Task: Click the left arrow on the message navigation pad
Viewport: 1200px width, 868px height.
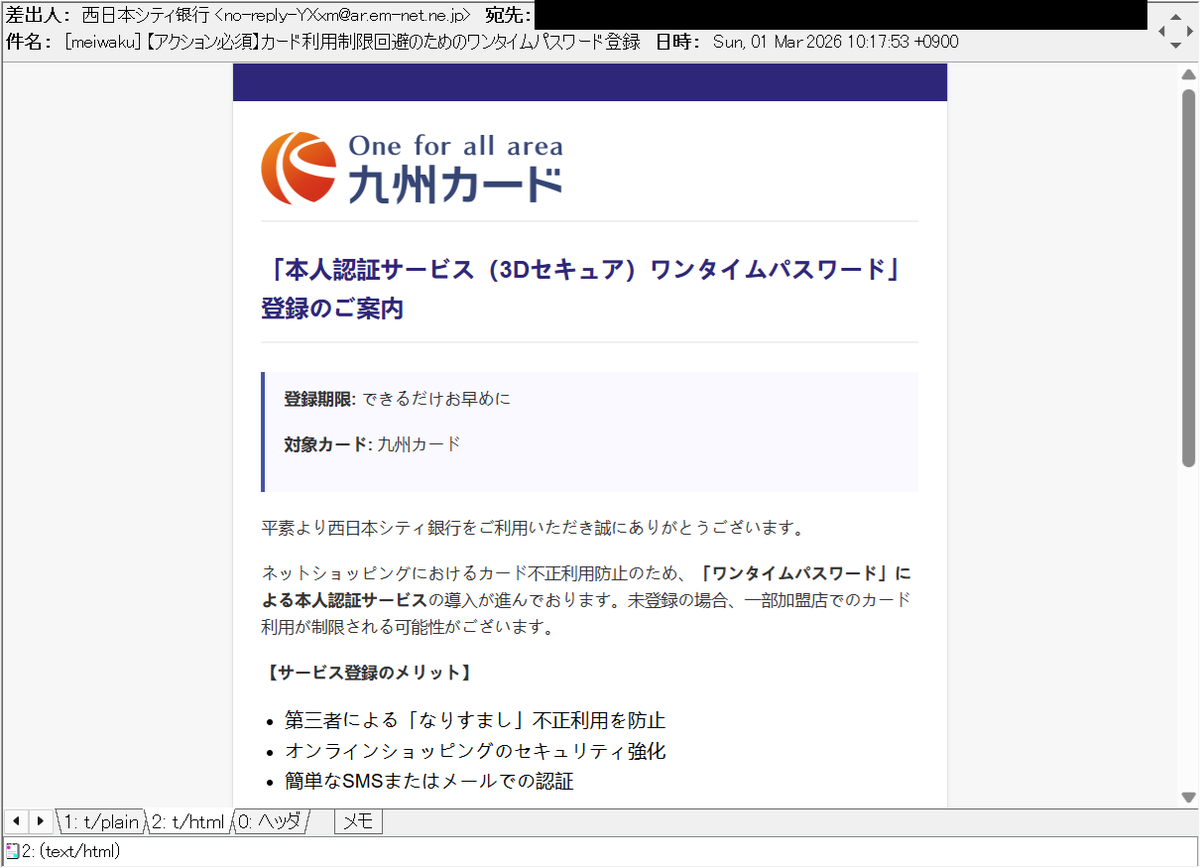Action: tap(1164, 31)
